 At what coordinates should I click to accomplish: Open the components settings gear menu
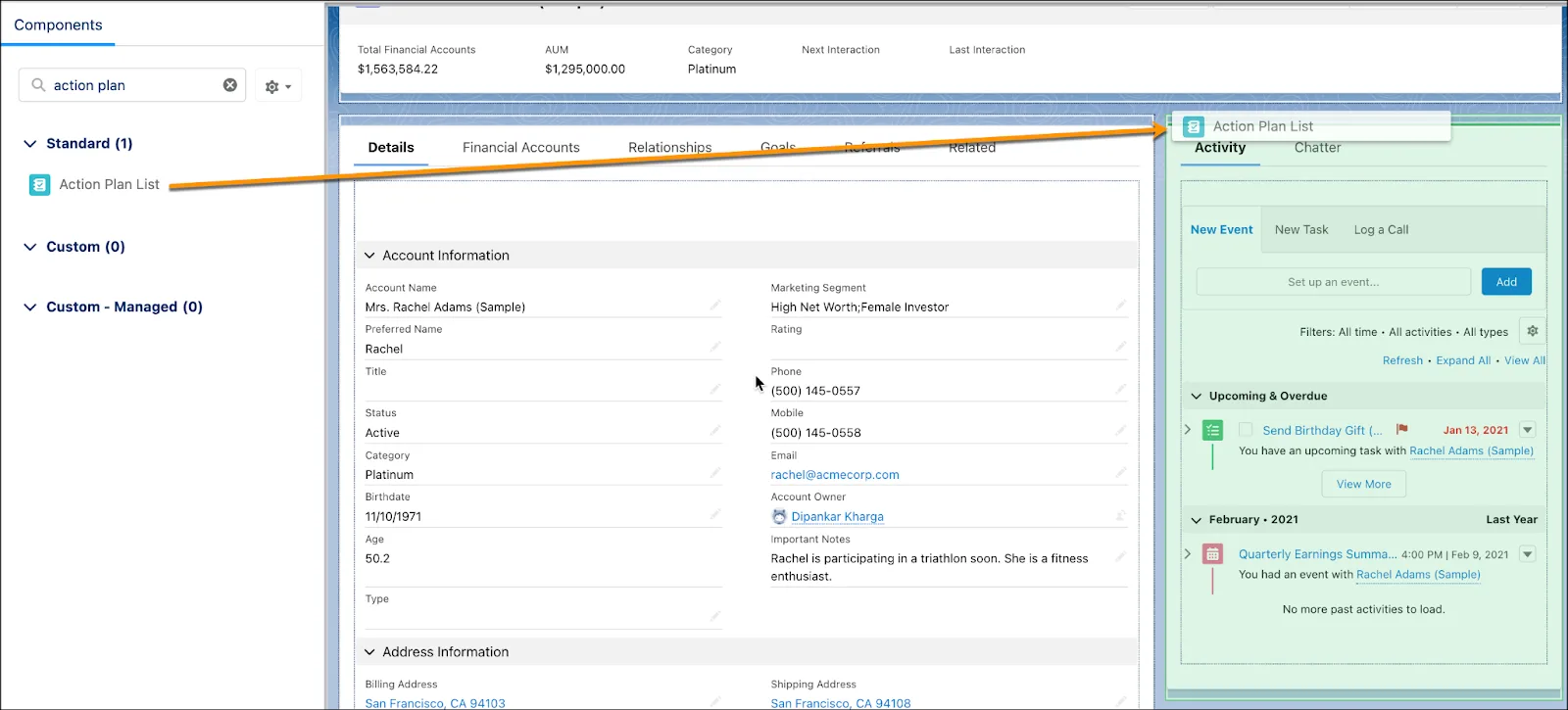tap(278, 86)
